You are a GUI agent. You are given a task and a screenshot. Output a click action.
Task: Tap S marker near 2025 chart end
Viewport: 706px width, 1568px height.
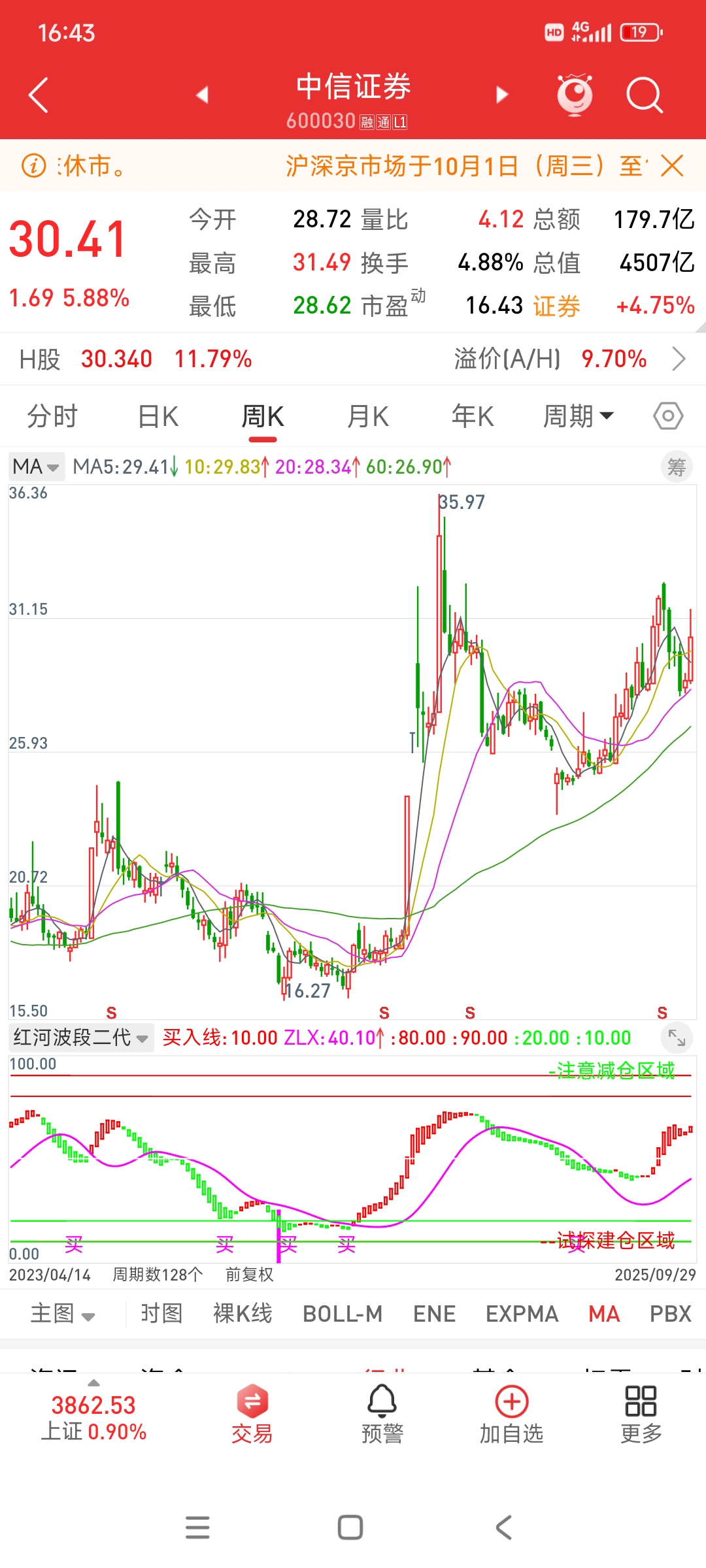click(662, 1013)
